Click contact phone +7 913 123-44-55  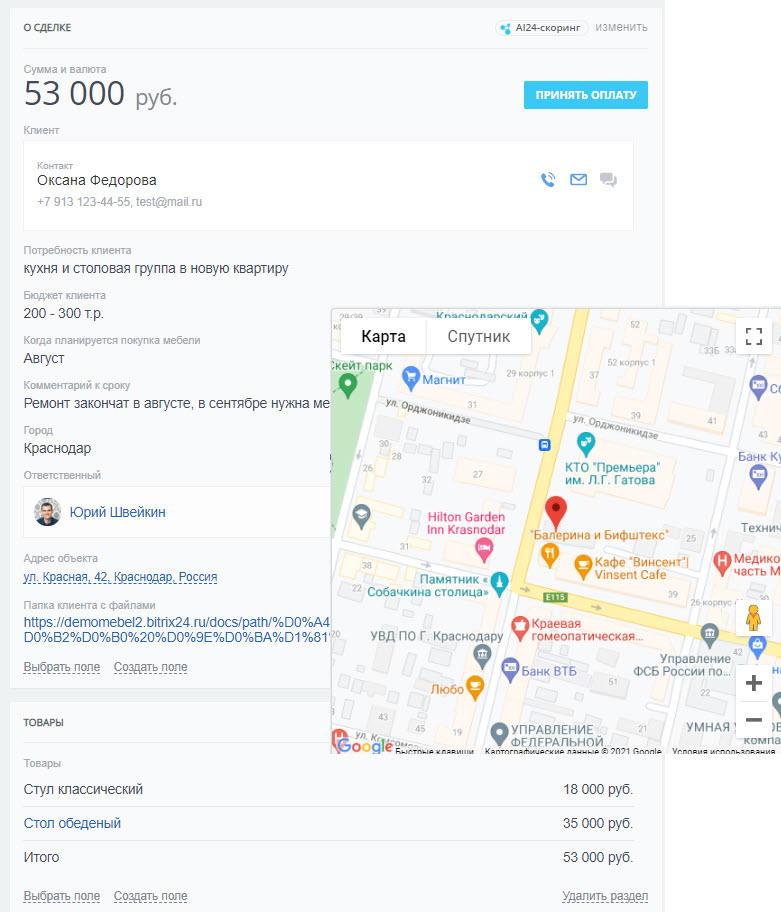[84, 202]
